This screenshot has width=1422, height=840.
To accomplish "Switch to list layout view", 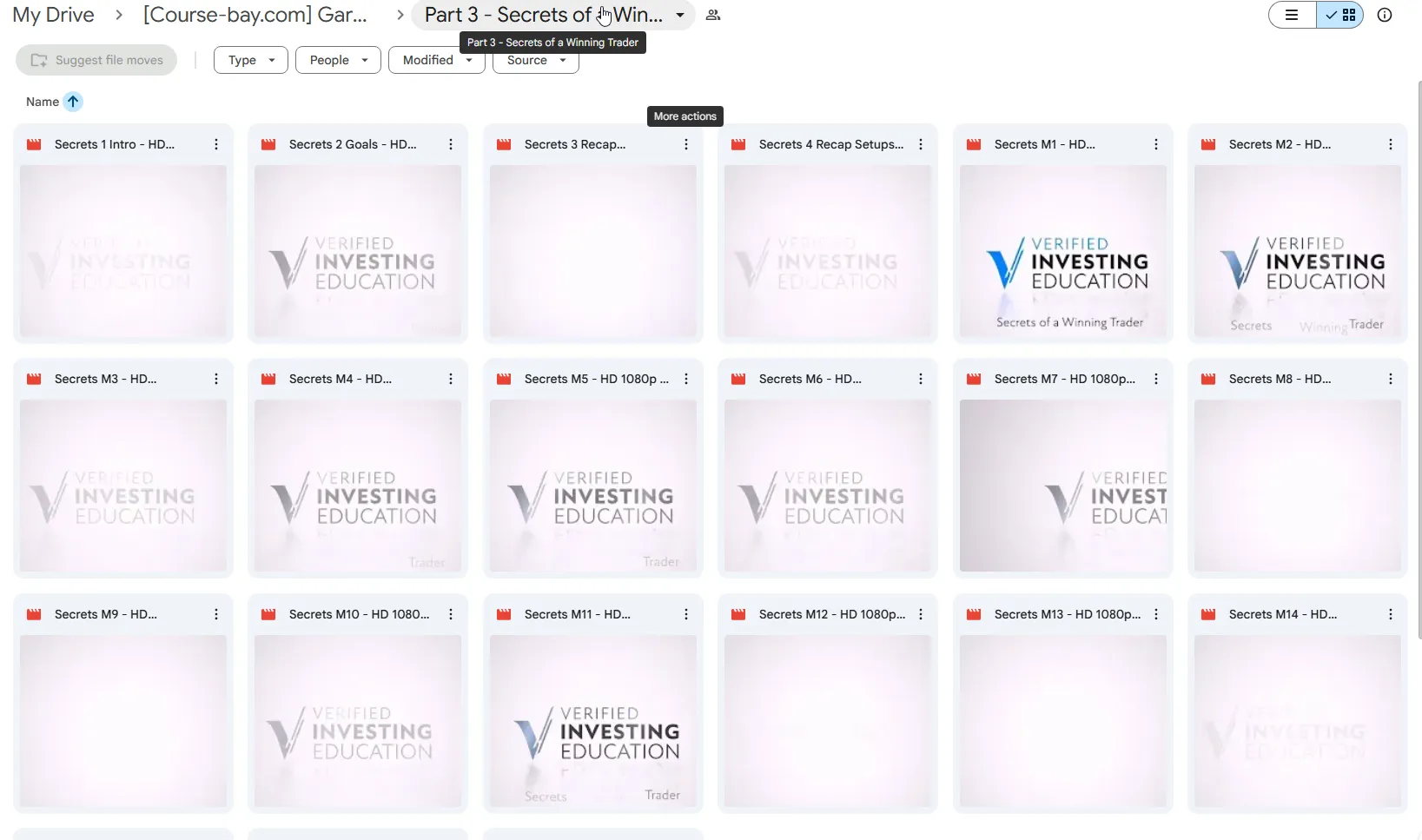I will (x=1293, y=15).
